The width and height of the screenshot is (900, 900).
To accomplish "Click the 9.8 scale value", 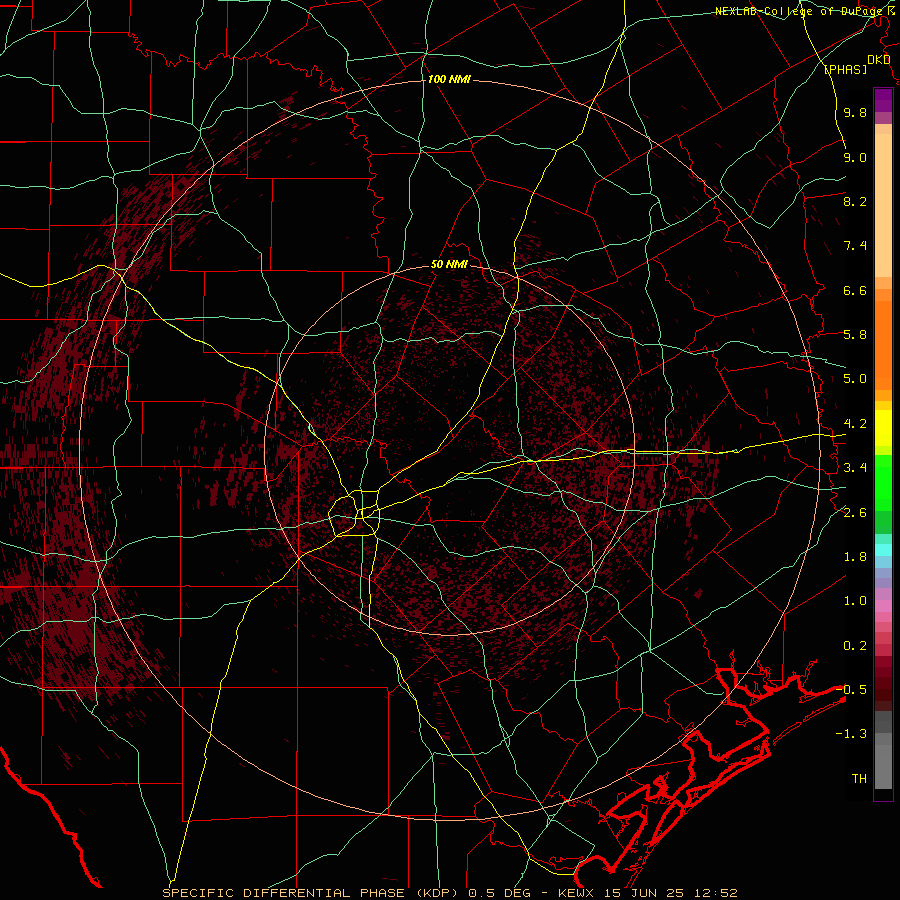I will [855, 113].
